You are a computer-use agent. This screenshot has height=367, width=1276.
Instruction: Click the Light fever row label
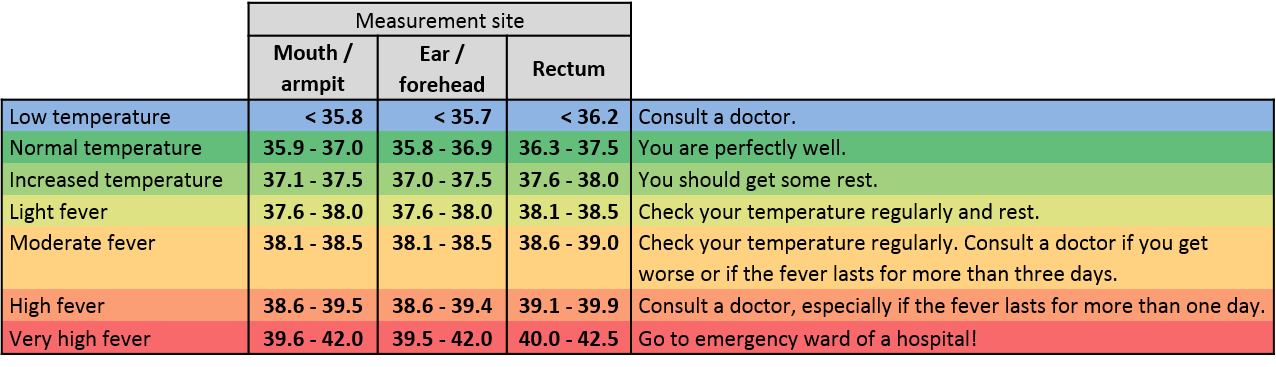click(x=125, y=211)
